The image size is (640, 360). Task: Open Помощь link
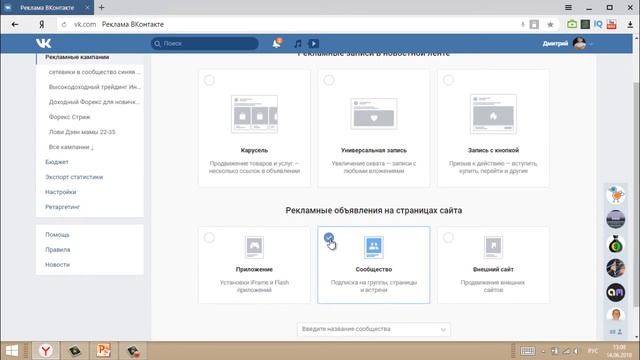tap(57, 235)
